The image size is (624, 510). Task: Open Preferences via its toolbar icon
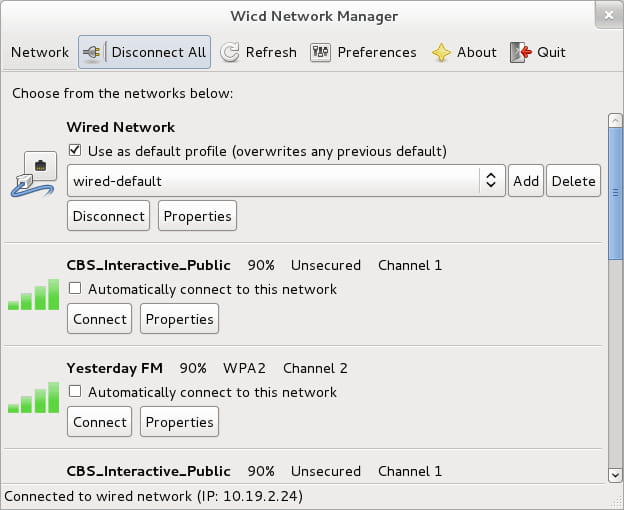tap(320, 52)
